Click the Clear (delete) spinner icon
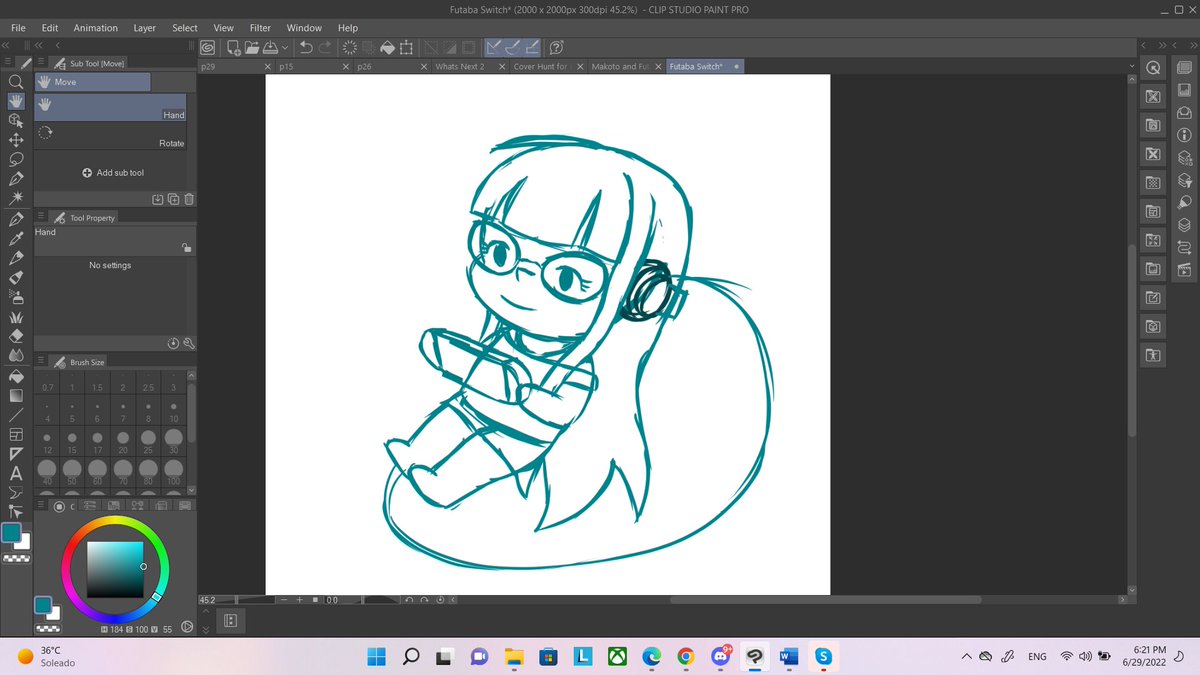This screenshot has width=1200, height=675. [x=349, y=47]
